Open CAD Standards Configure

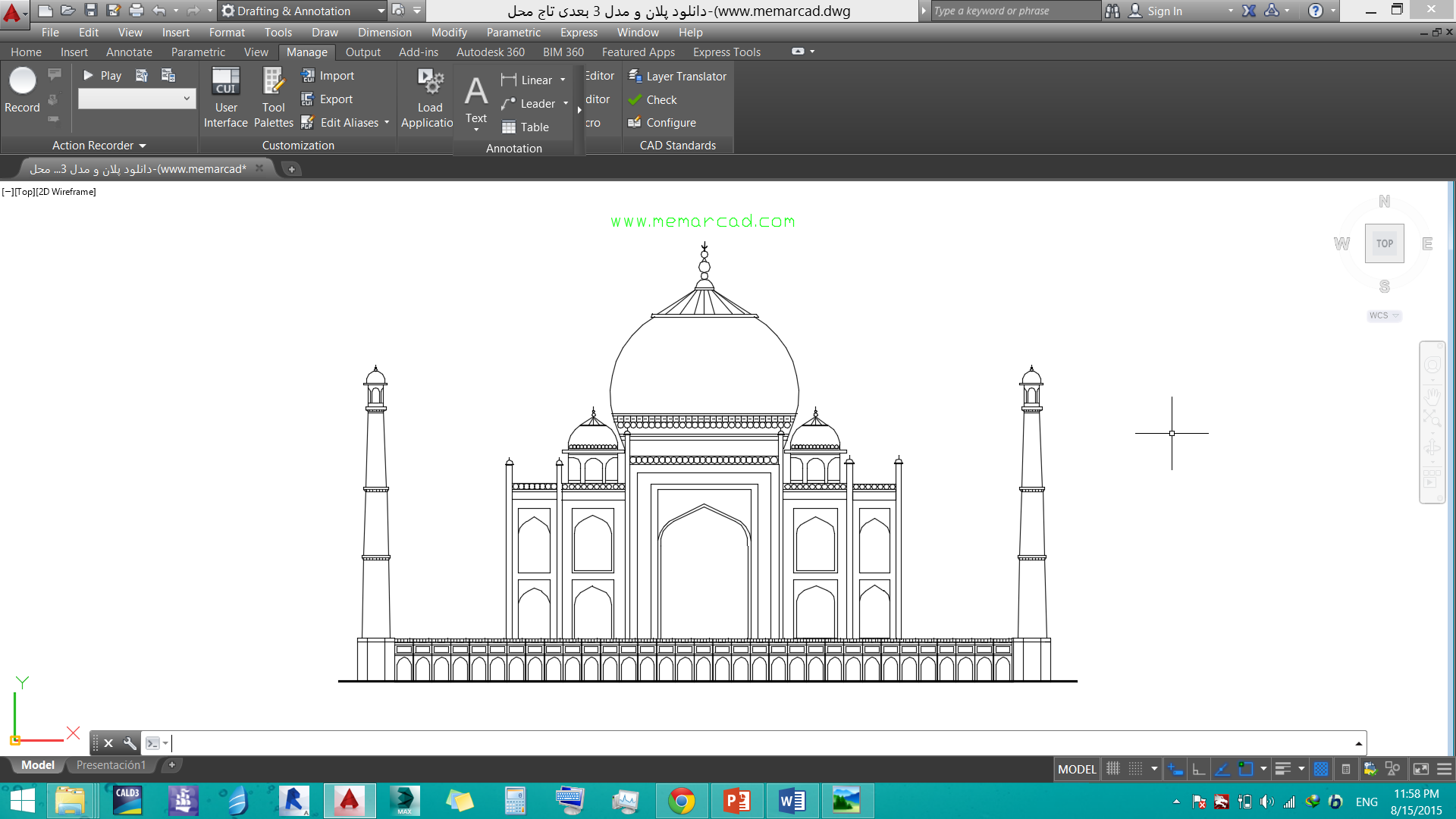click(662, 123)
